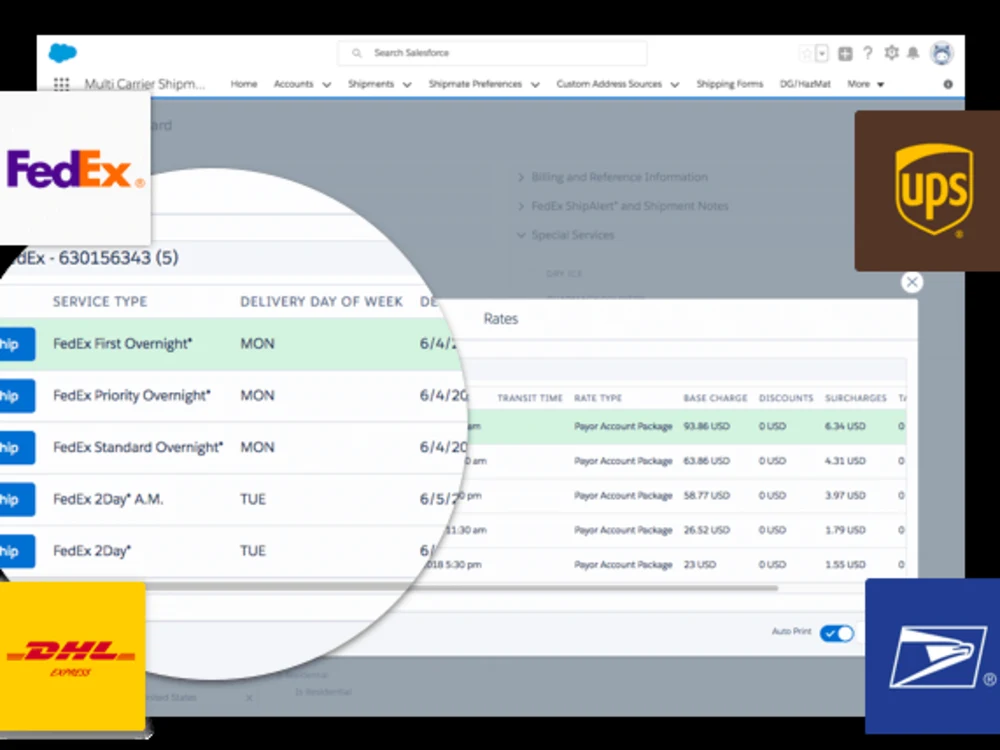Screen dimensions: 1000x750
Task: Open the Setup gear icon
Action: 891,53
